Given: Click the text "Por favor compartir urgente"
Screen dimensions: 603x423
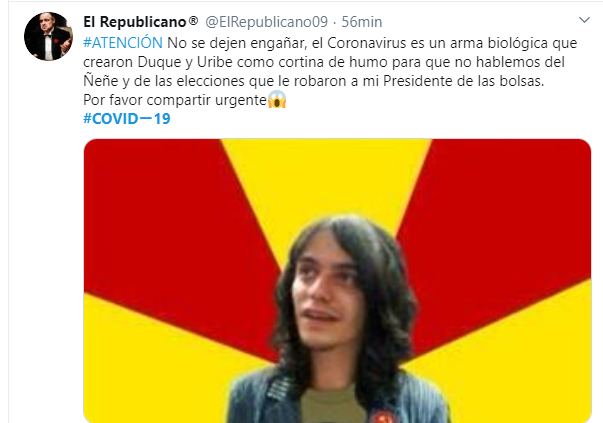Looking at the screenshot, I should pos(175,100).
